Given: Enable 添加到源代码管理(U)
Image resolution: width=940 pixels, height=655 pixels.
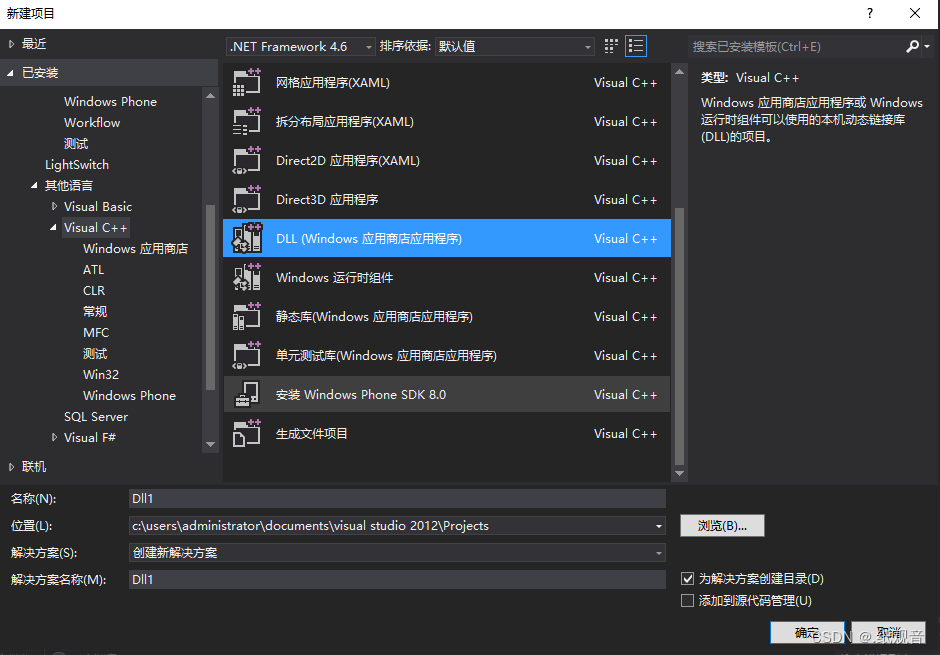Looking at the screenshot, I should pyautogui.click(x=689, y=600).
